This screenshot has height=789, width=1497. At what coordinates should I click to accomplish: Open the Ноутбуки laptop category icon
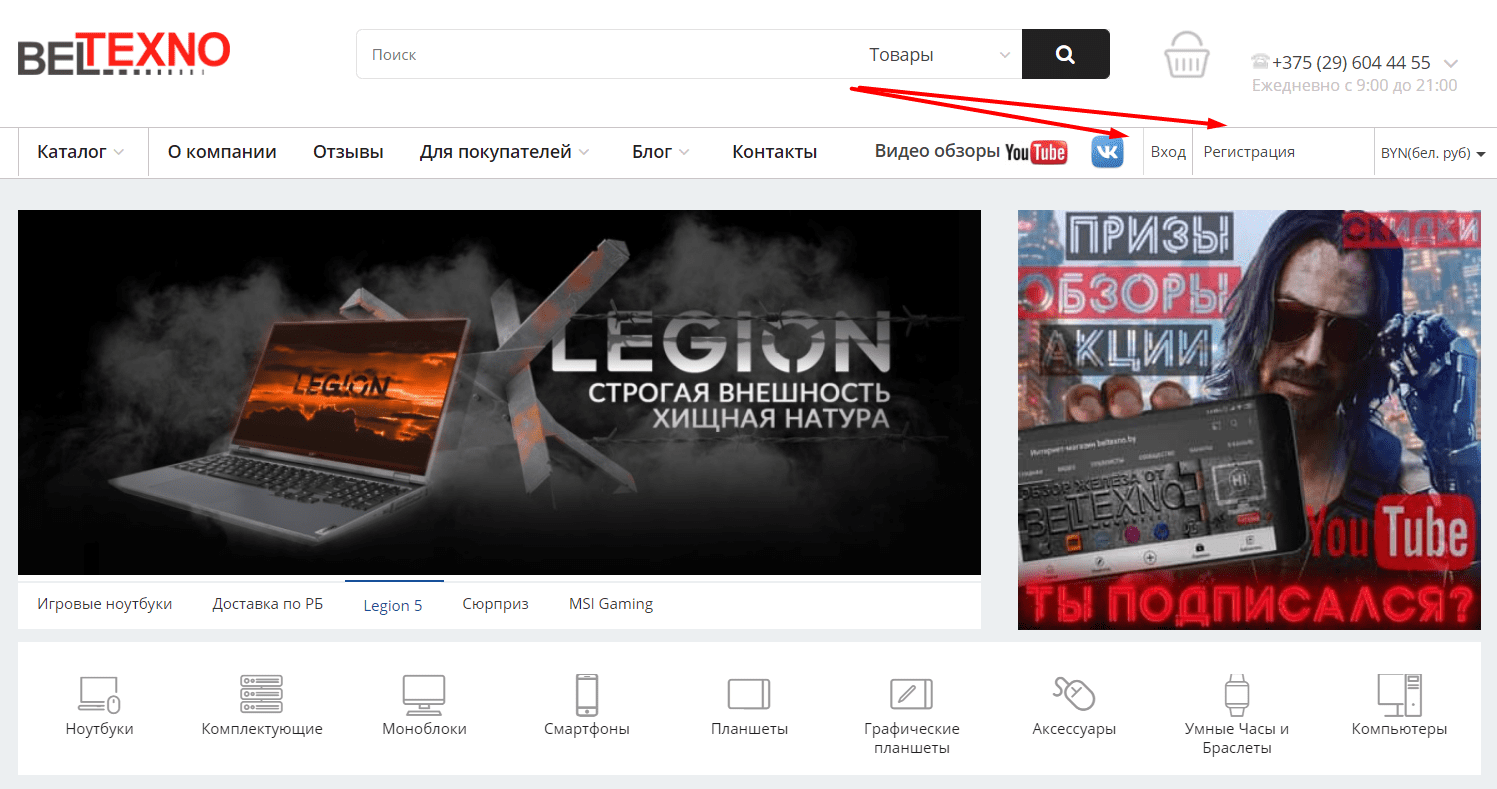pyautogui.click(x=99, y=694)
